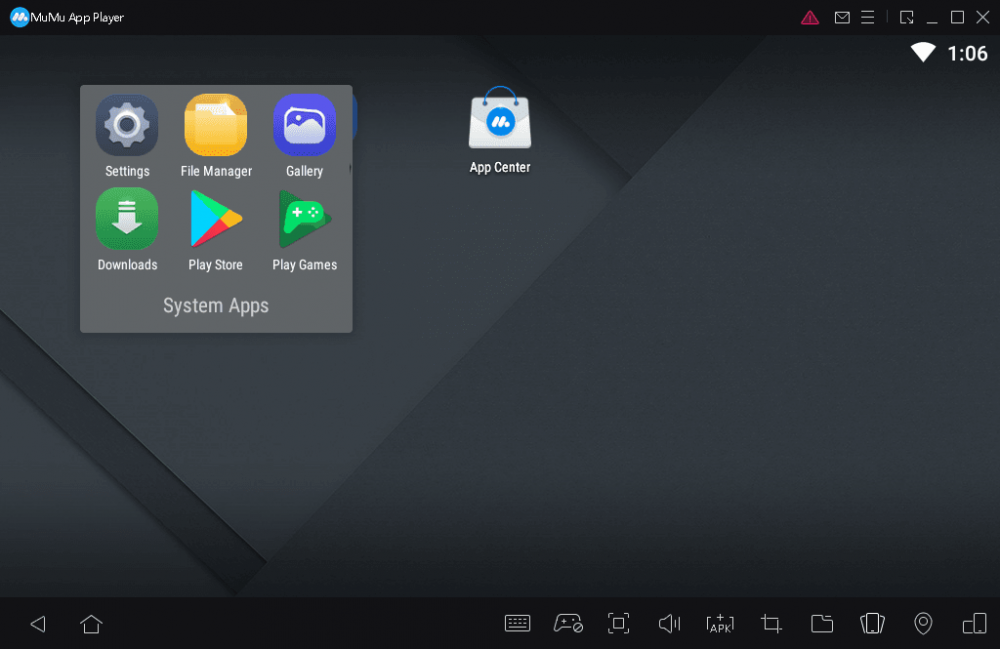The image size is (1000, 649).
Task: Open App Center from the home screen
Action: [500, 119]
